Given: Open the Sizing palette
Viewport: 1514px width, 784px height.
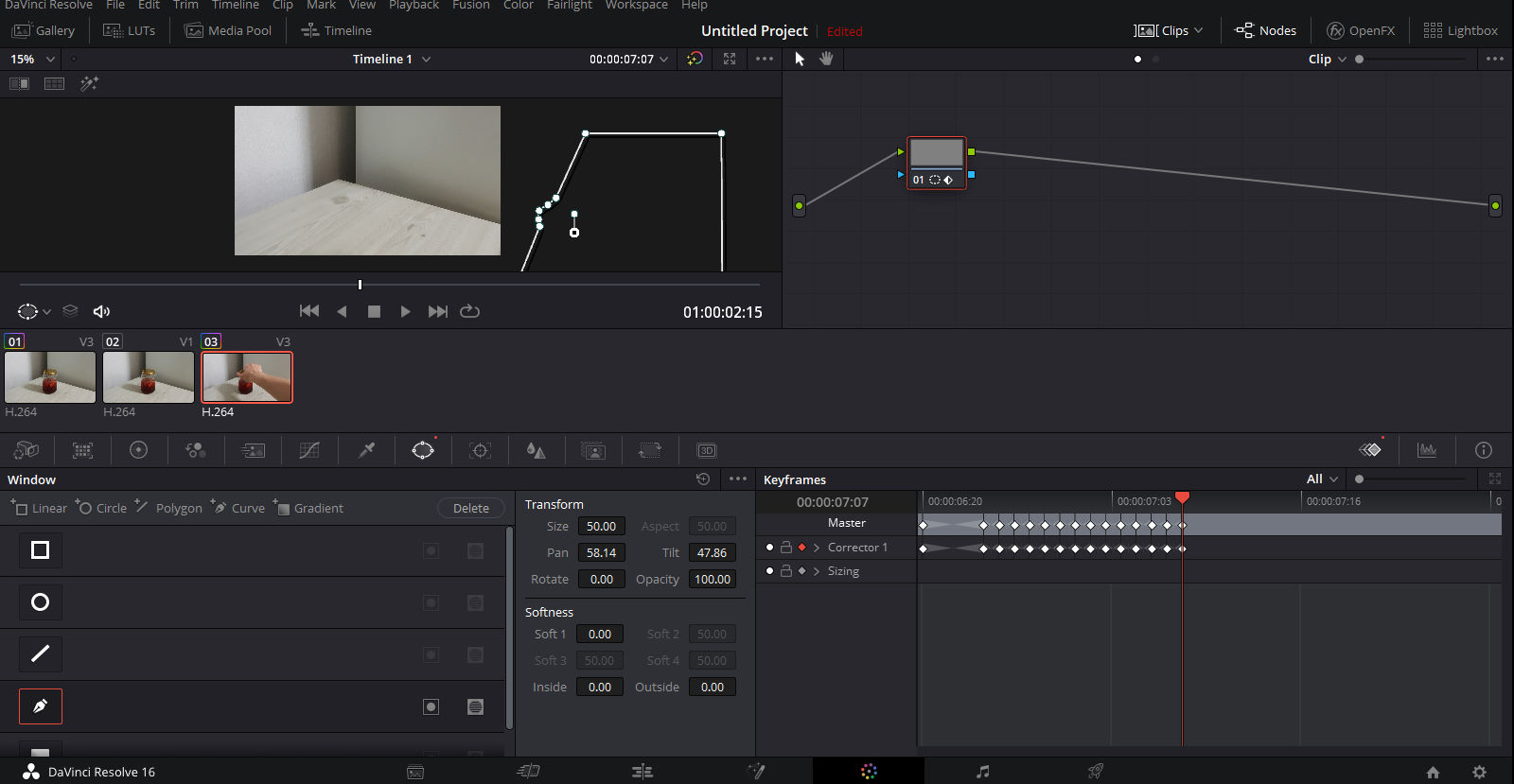Looking at the screenshot, I should [650, 450].
